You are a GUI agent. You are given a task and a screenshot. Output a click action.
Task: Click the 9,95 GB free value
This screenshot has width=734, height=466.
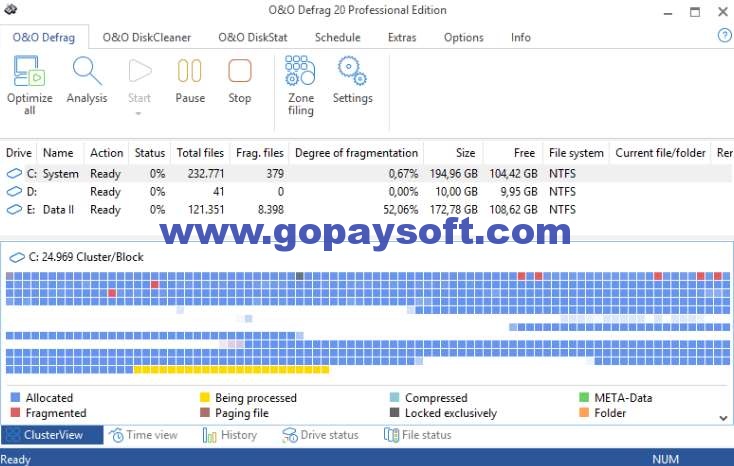518,192
